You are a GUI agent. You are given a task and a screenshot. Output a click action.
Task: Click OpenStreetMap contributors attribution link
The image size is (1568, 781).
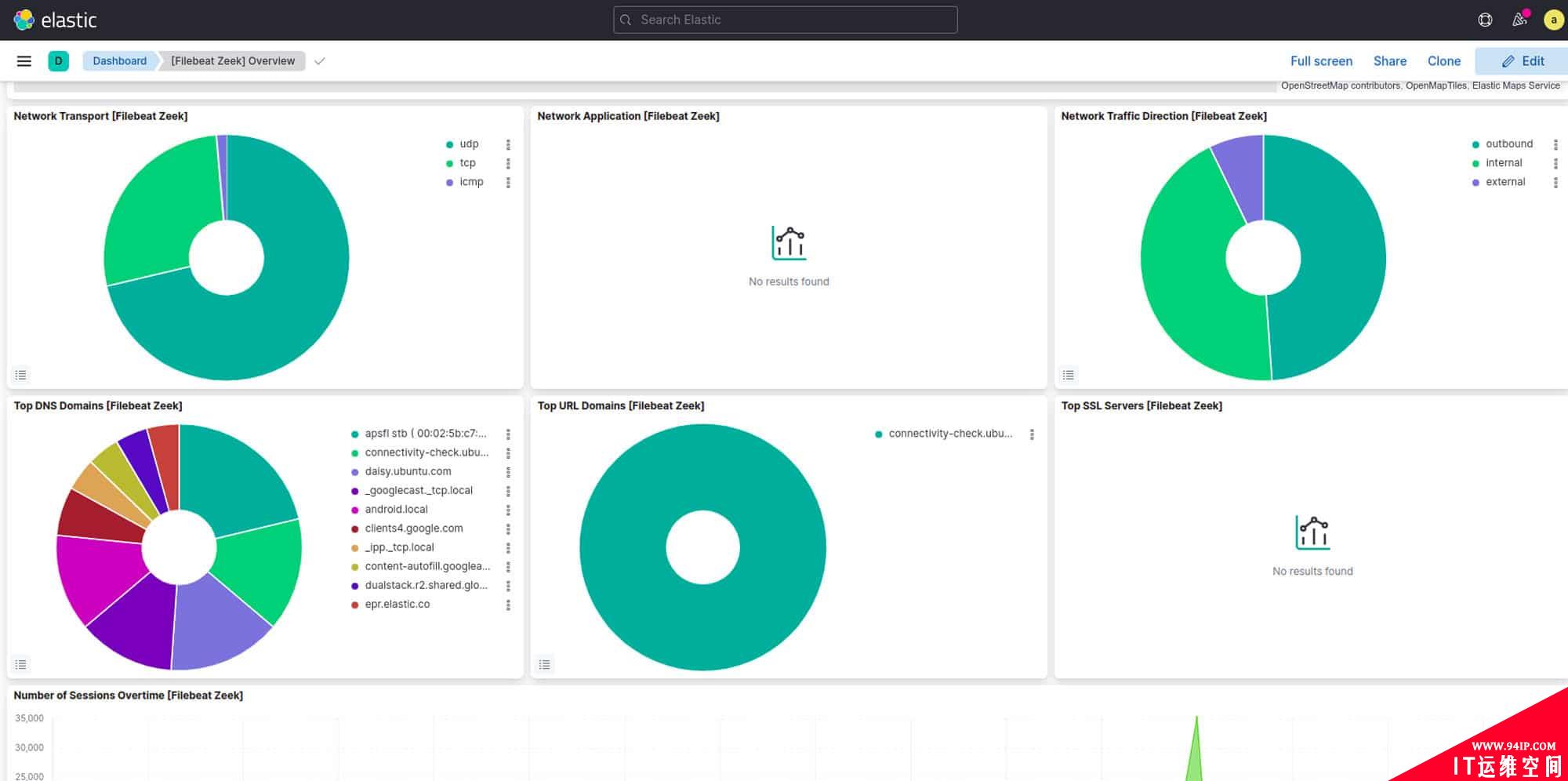(x=1341, y=85)
